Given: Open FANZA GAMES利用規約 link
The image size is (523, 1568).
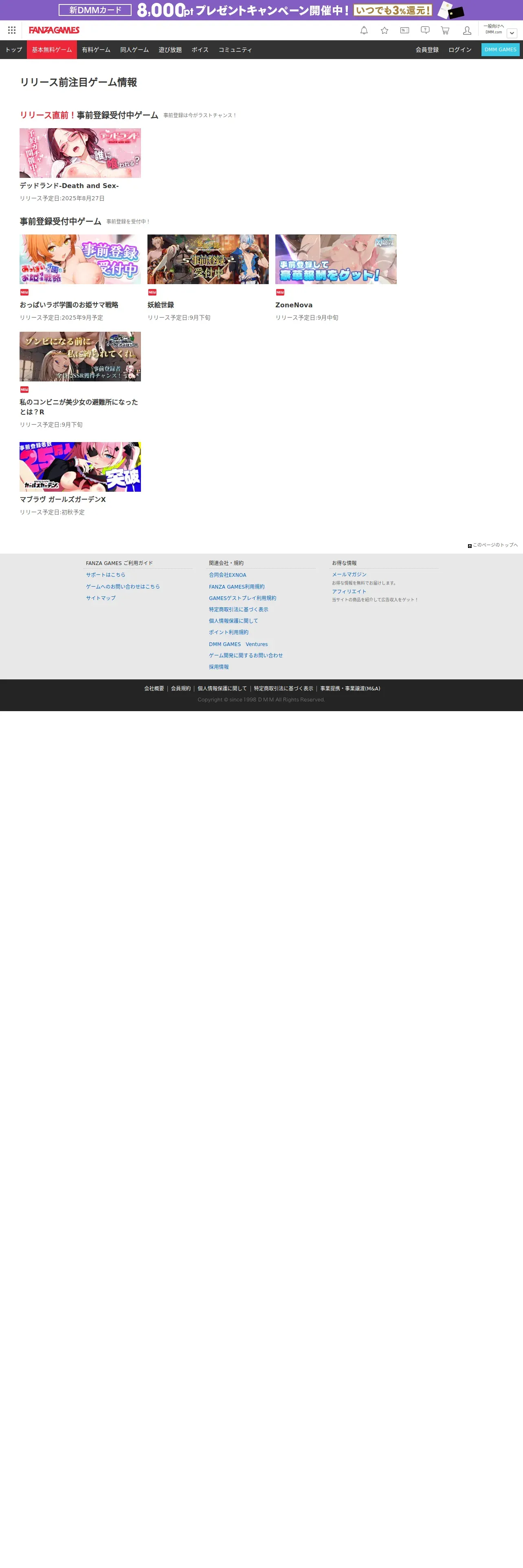Looking at the screenshot, I should pyautogui.click(x=237, y=587).
